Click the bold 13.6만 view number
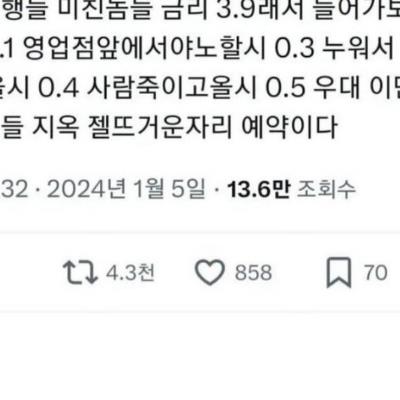The height and width of the screenshot is (400, 400). click(x=259, y=190)
